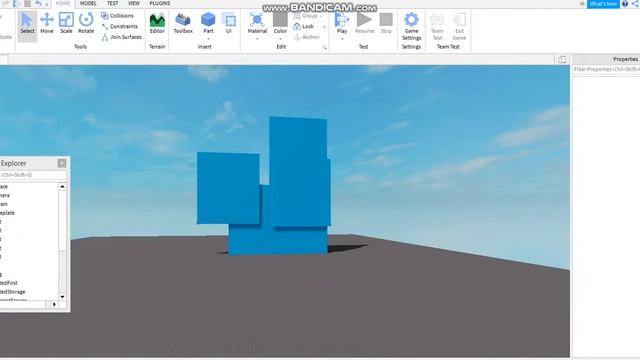The height and width of the screenshot is (360, 640).
Task: Switch to the MODEL tab
Action: click(88, 3)
